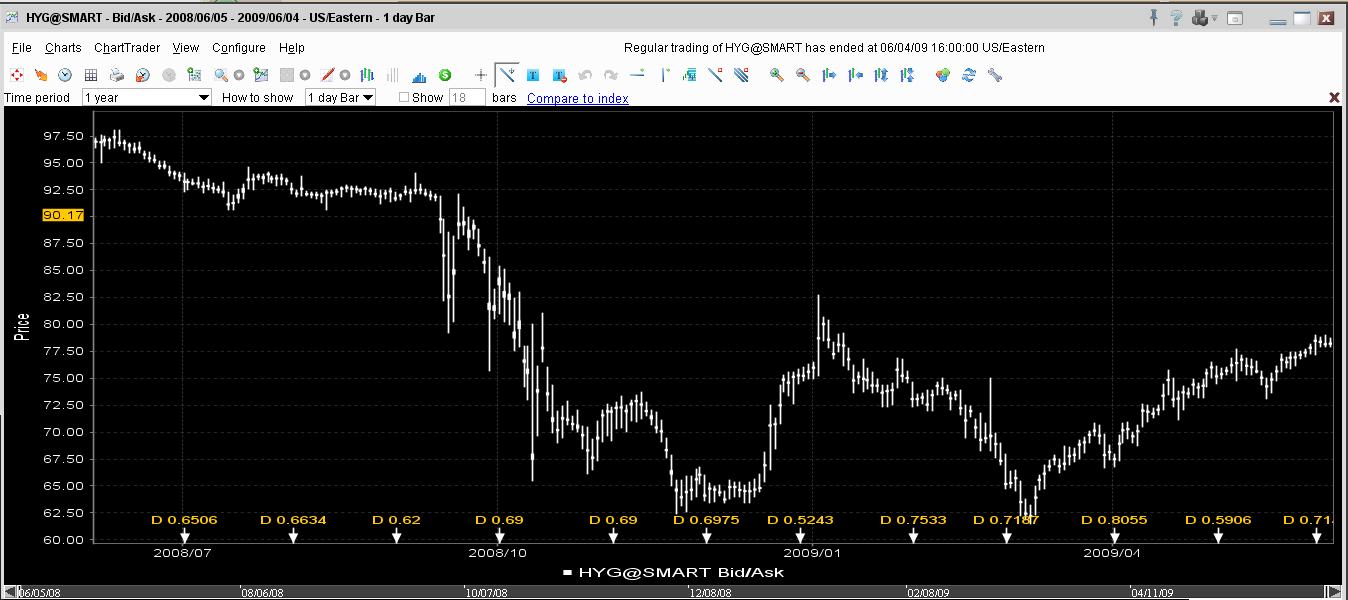The width and height of the screenshot is (1348, 600).
Task: Click the bars with right arrow icon
Action: pos(829,75)
